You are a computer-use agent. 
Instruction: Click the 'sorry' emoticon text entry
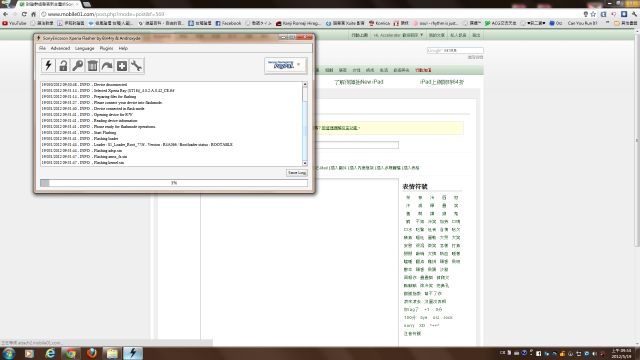409,326
